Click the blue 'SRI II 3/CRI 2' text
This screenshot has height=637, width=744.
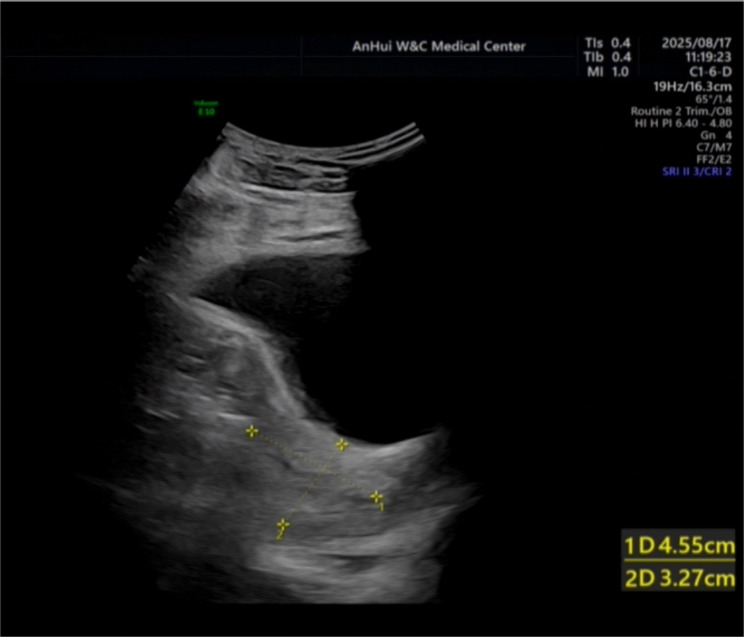coord(697,172)
